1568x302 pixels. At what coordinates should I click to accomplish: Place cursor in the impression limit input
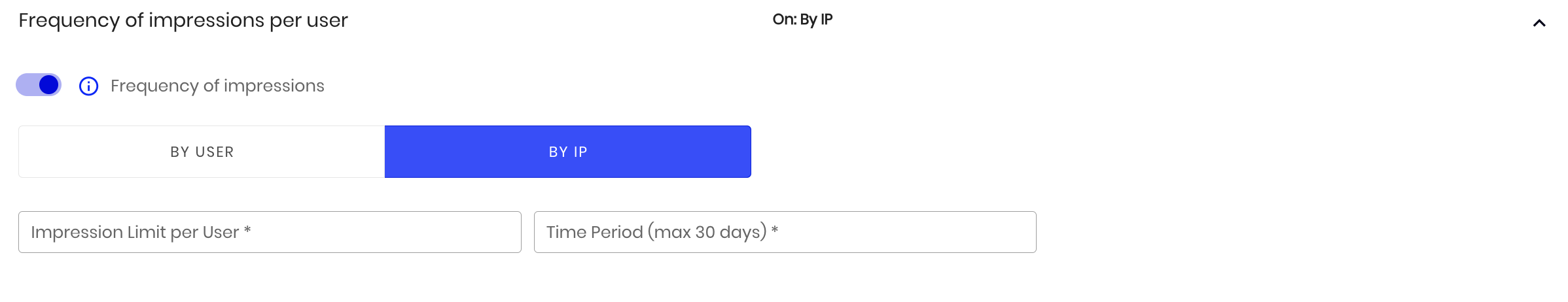coord(270,232)
